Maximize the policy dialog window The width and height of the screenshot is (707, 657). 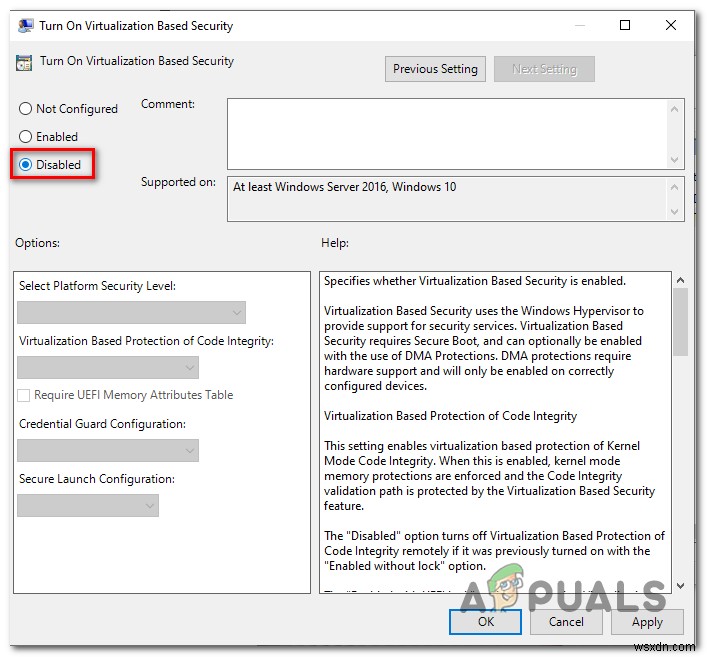tap(625, 25)
